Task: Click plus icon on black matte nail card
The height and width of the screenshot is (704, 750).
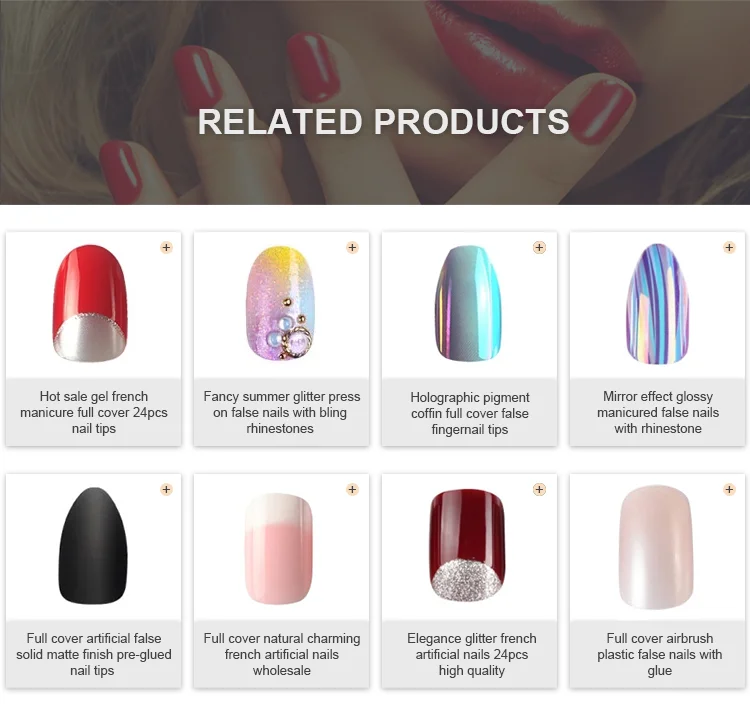Action: [166, 489]
